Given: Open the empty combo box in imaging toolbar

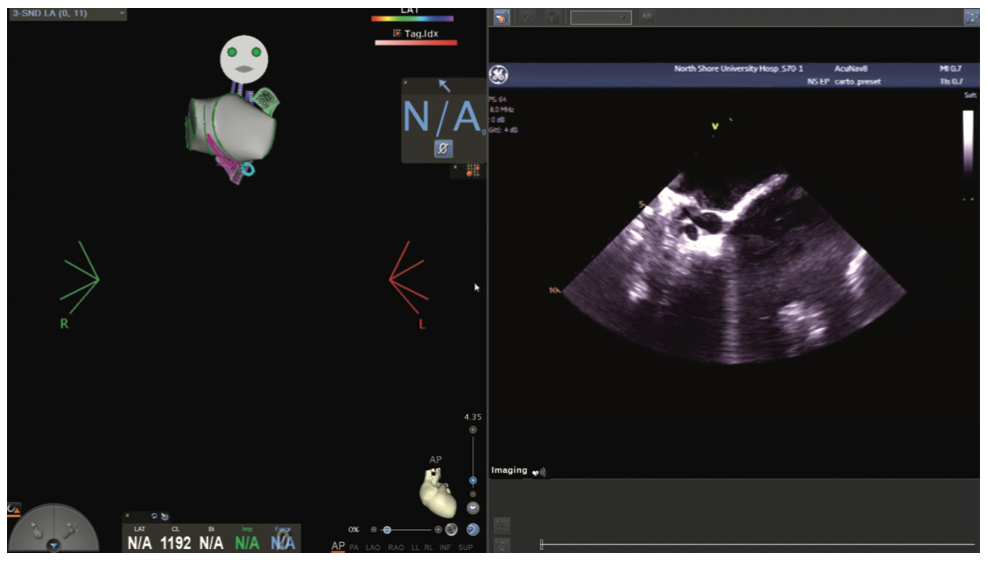Looking at the screenshot, I should [600, 18].
